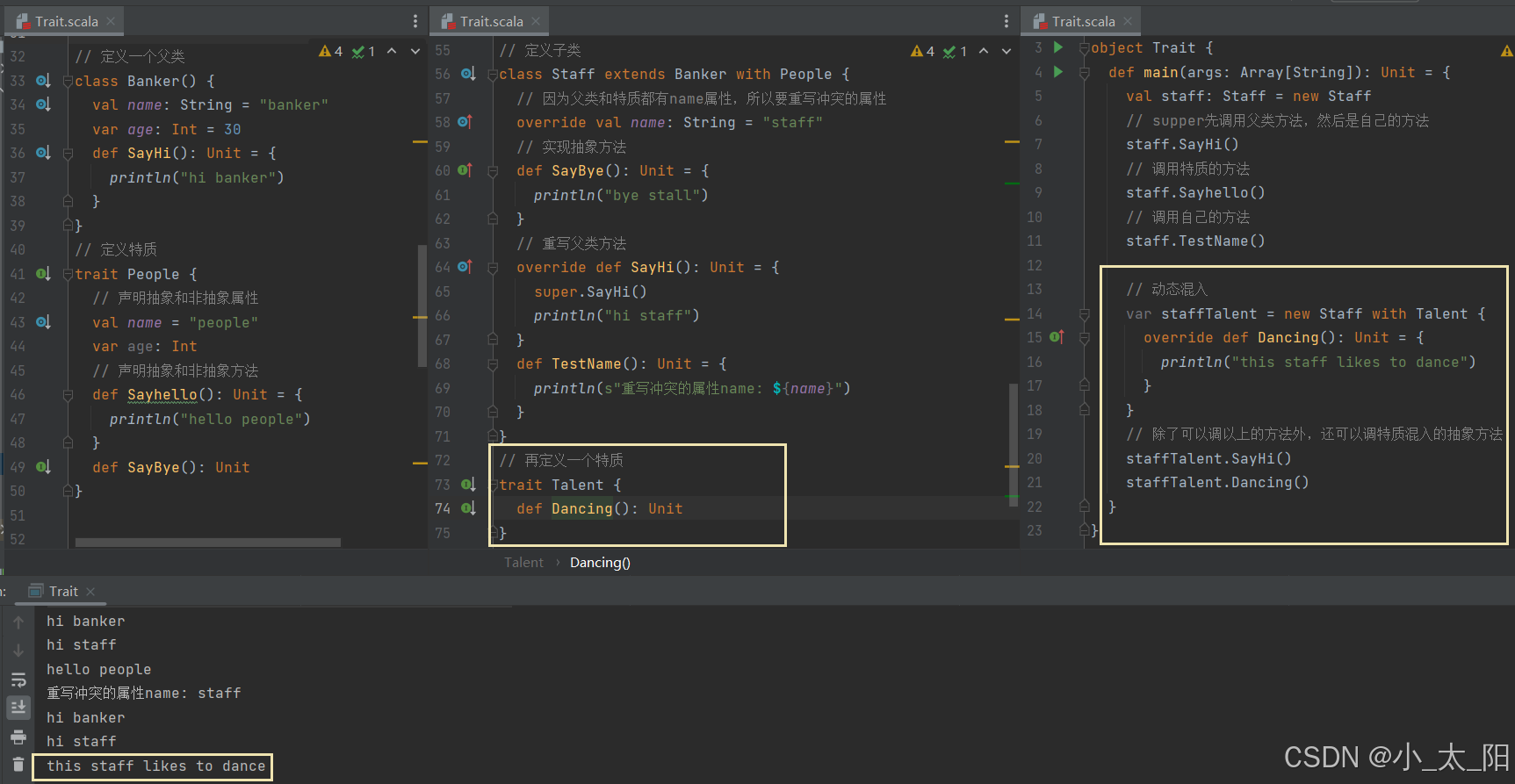Click overriding gutter icon at line 64
The image size is (1515, 784).
465,267
